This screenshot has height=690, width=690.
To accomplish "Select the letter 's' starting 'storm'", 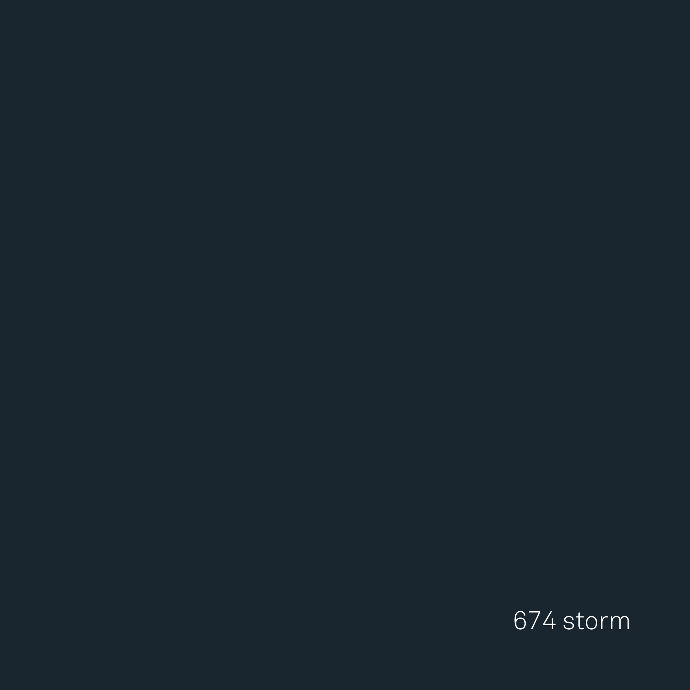I will coord(569,623).
